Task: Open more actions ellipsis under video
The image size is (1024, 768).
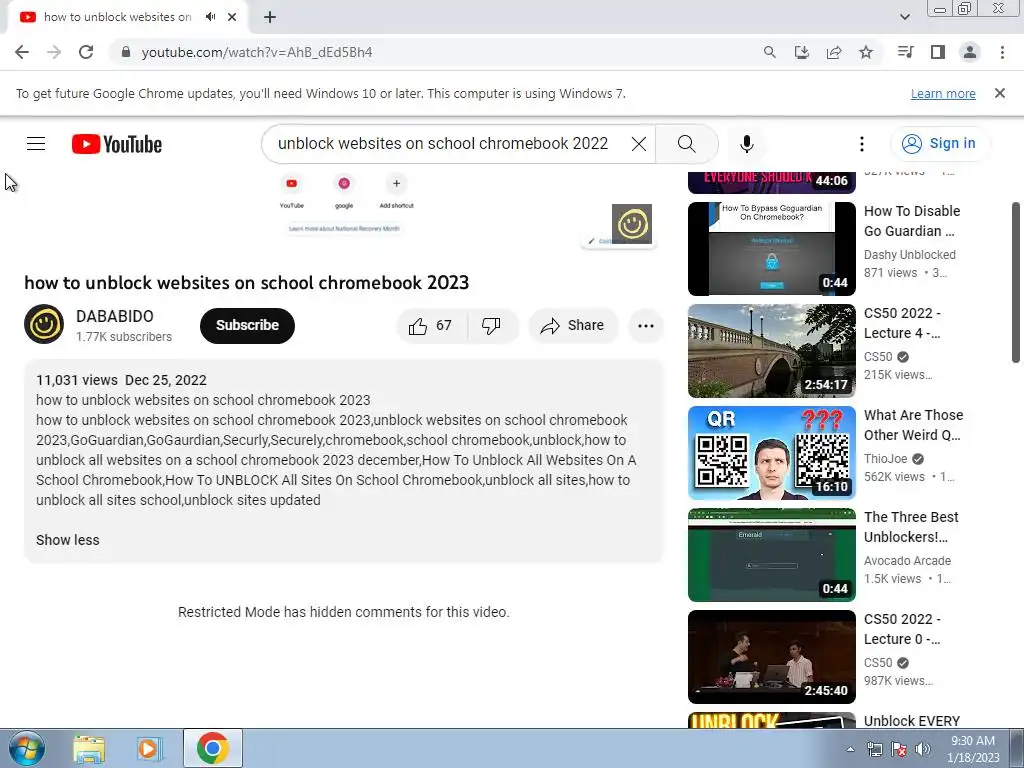Action: click(x=646, y=326)
